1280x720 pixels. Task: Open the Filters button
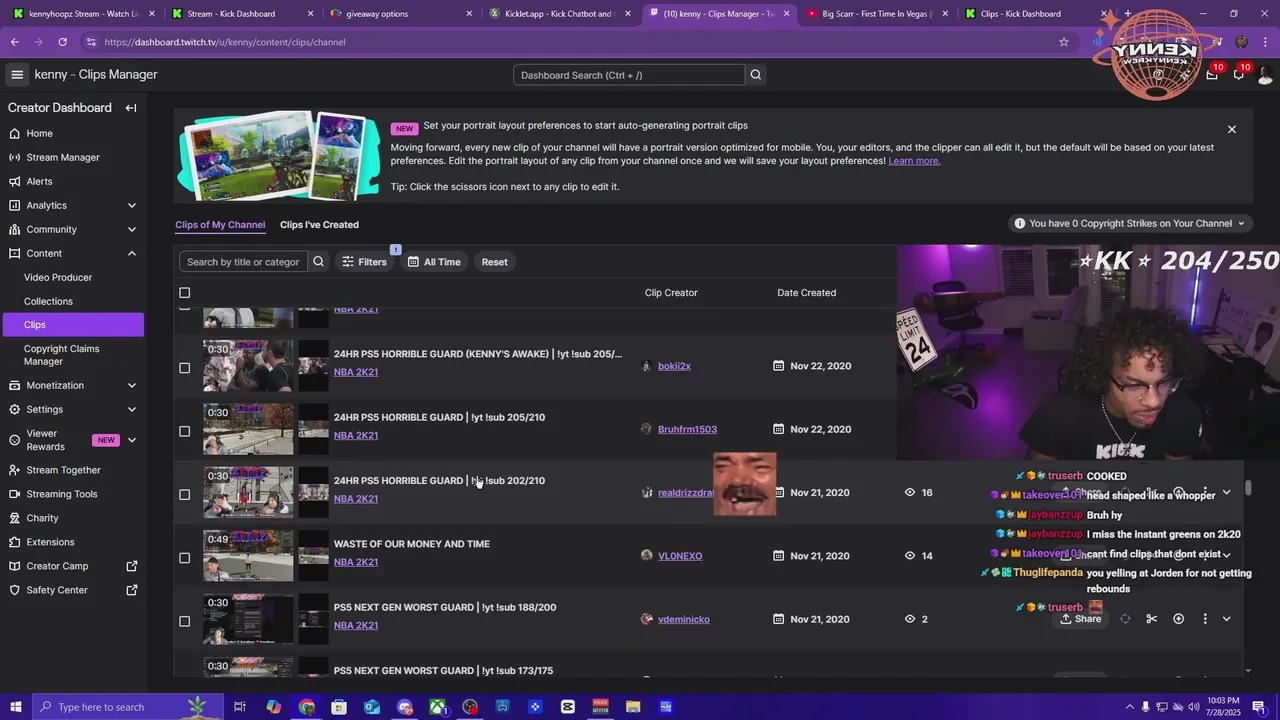(x=364, y=262)
